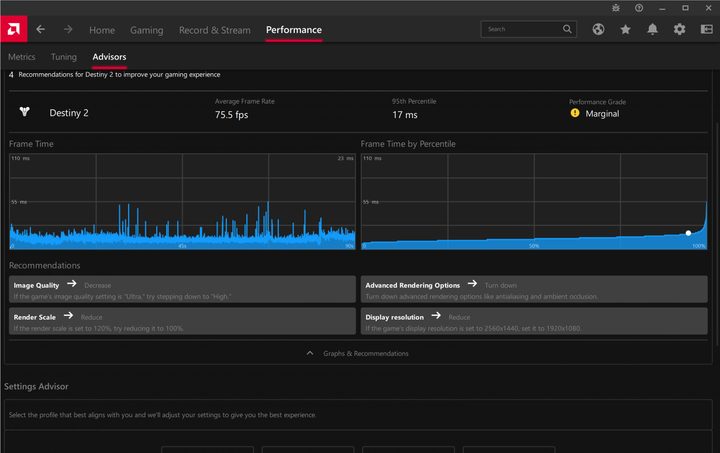Image resolution: width=720 pixels, height=453 pixels.
Task: Open notifications bell icon
Action: (652, 29)
